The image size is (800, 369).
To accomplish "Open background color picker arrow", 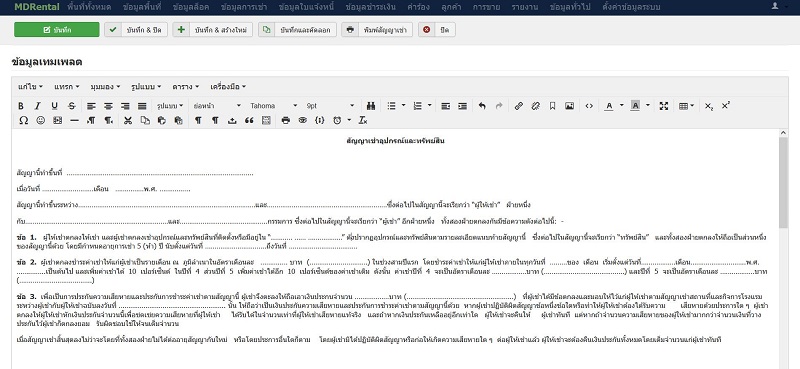I will 648,106.
